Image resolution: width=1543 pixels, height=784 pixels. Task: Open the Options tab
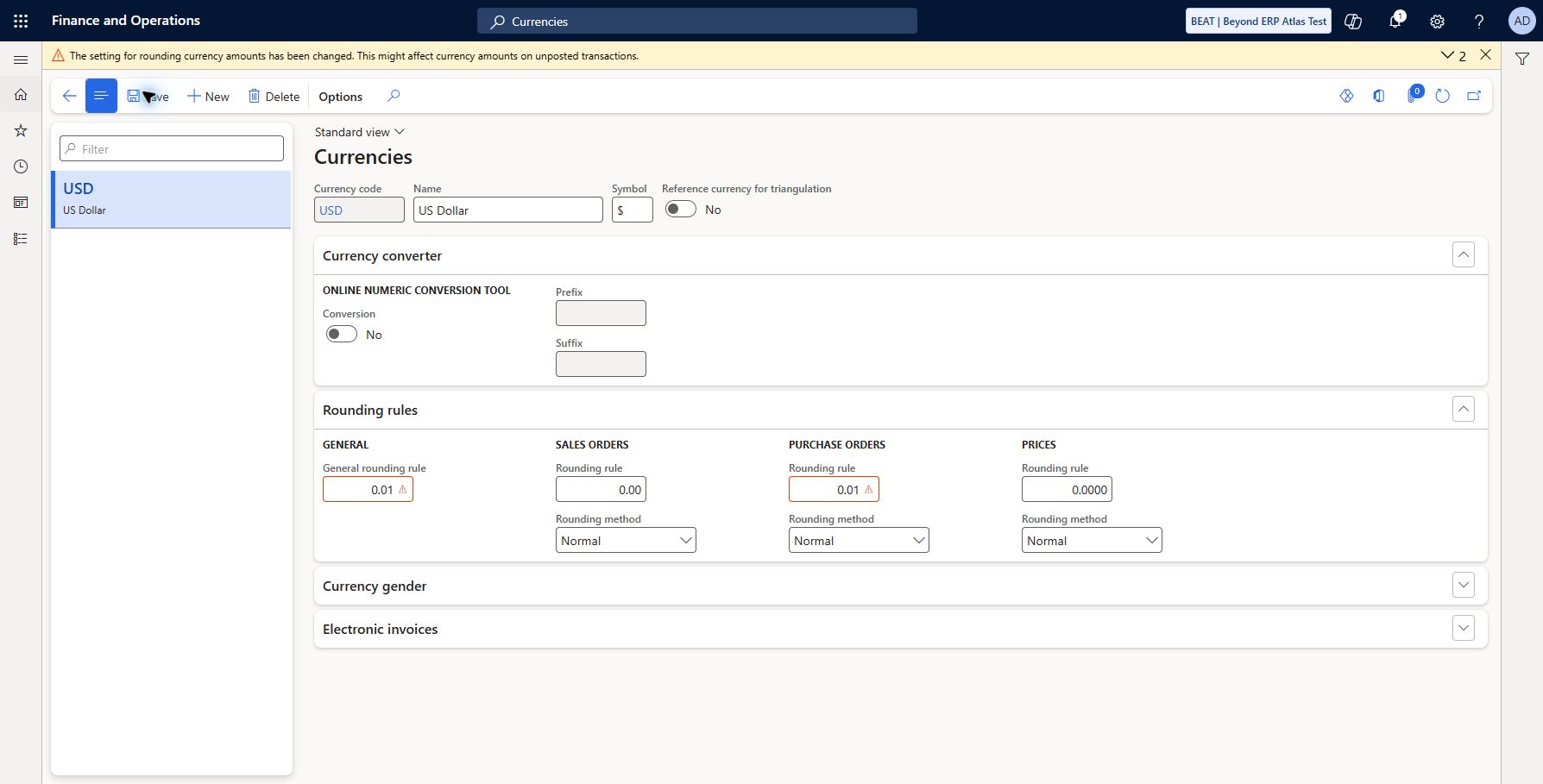[x=340, y=97]
